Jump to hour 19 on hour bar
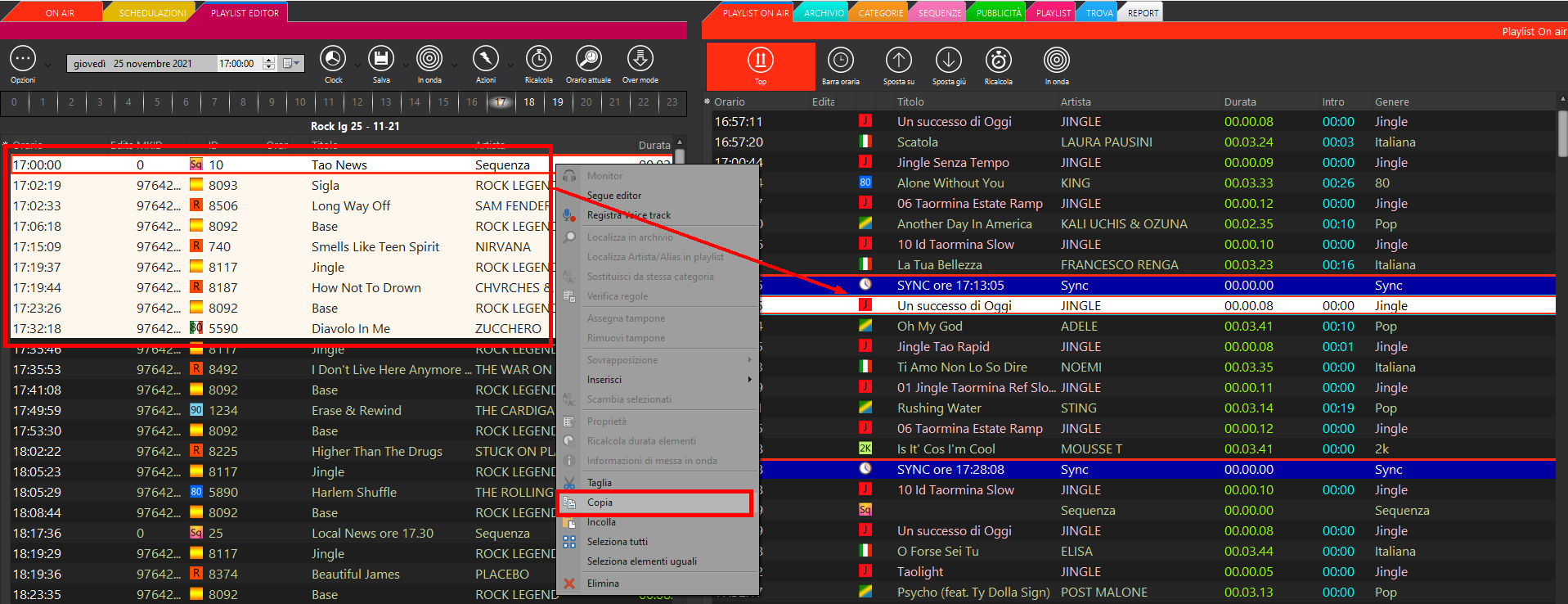This screenshot has width=1568, height=604. (x=558, y=102)
